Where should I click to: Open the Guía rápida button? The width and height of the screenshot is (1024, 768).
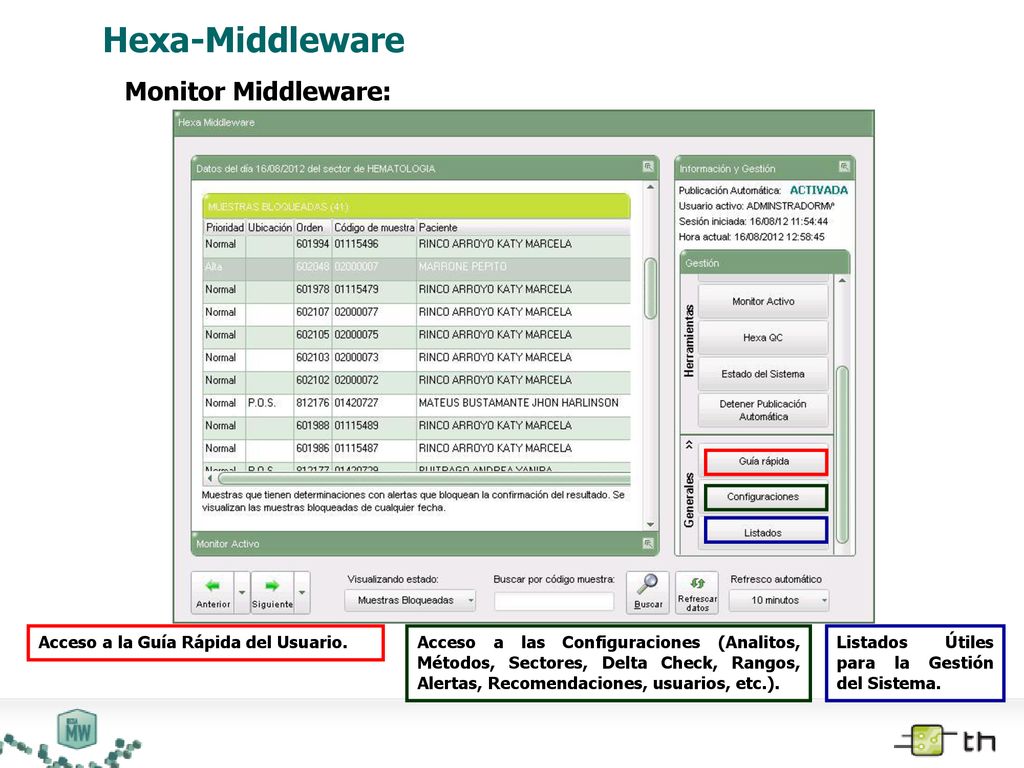(765, 461)
